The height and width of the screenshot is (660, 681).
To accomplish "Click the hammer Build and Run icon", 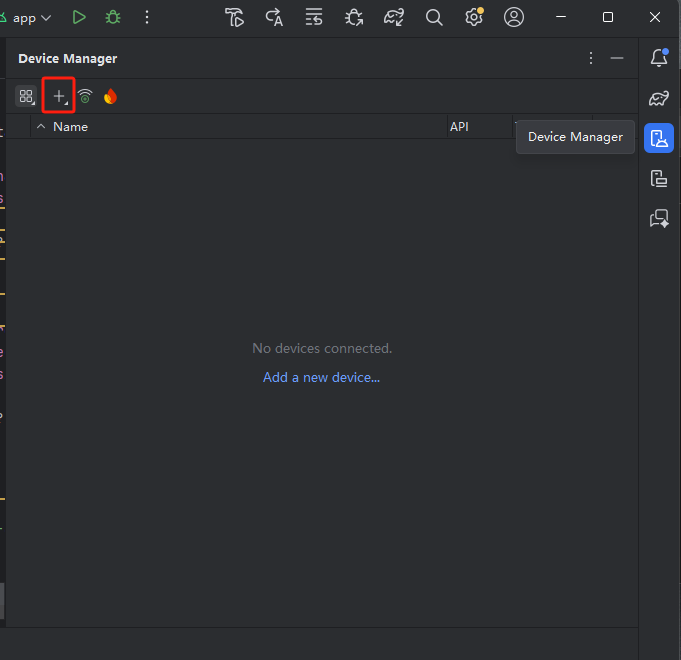I will [x=235, y=17].
